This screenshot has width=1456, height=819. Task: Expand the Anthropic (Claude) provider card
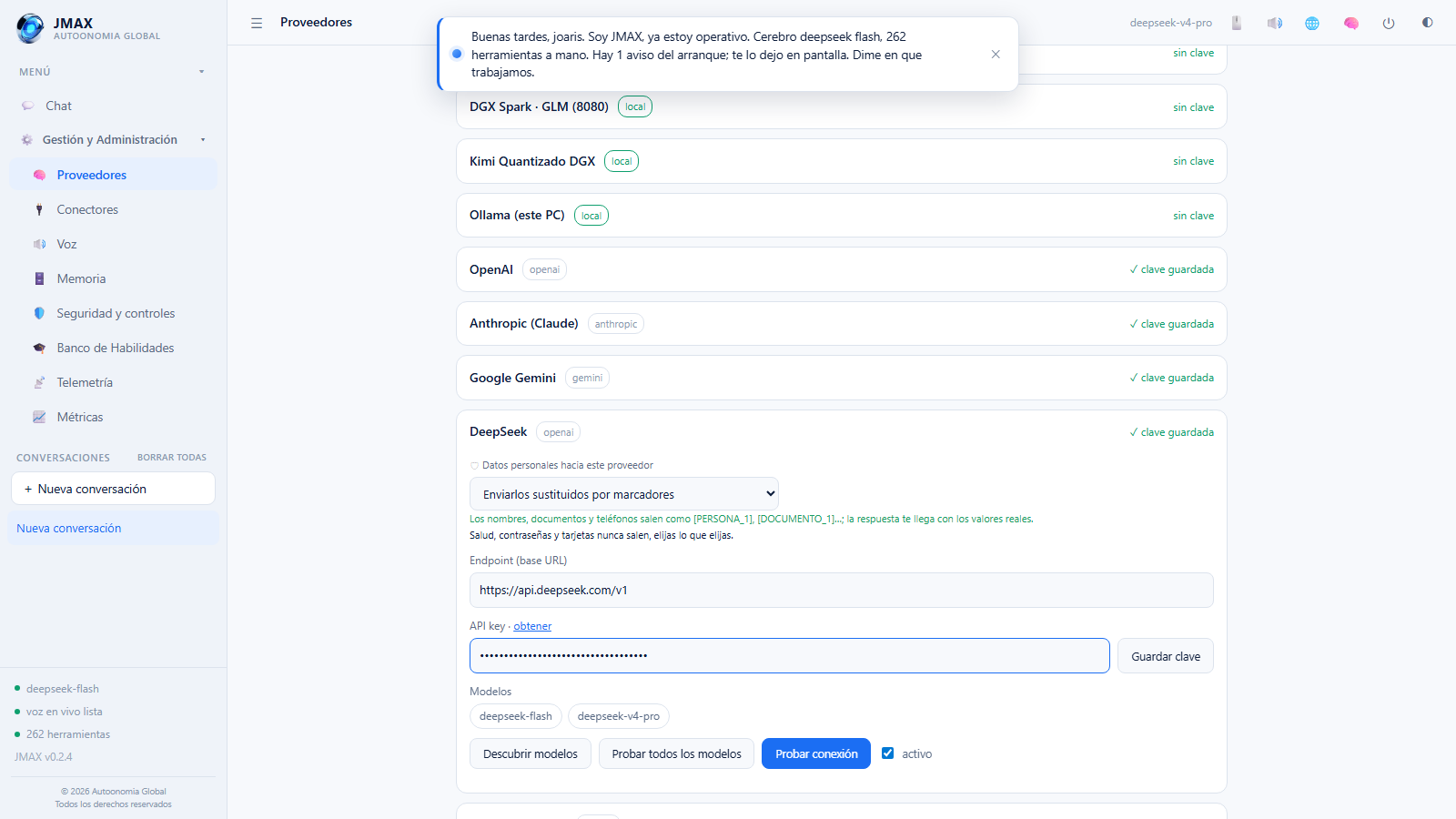point(842,324)
